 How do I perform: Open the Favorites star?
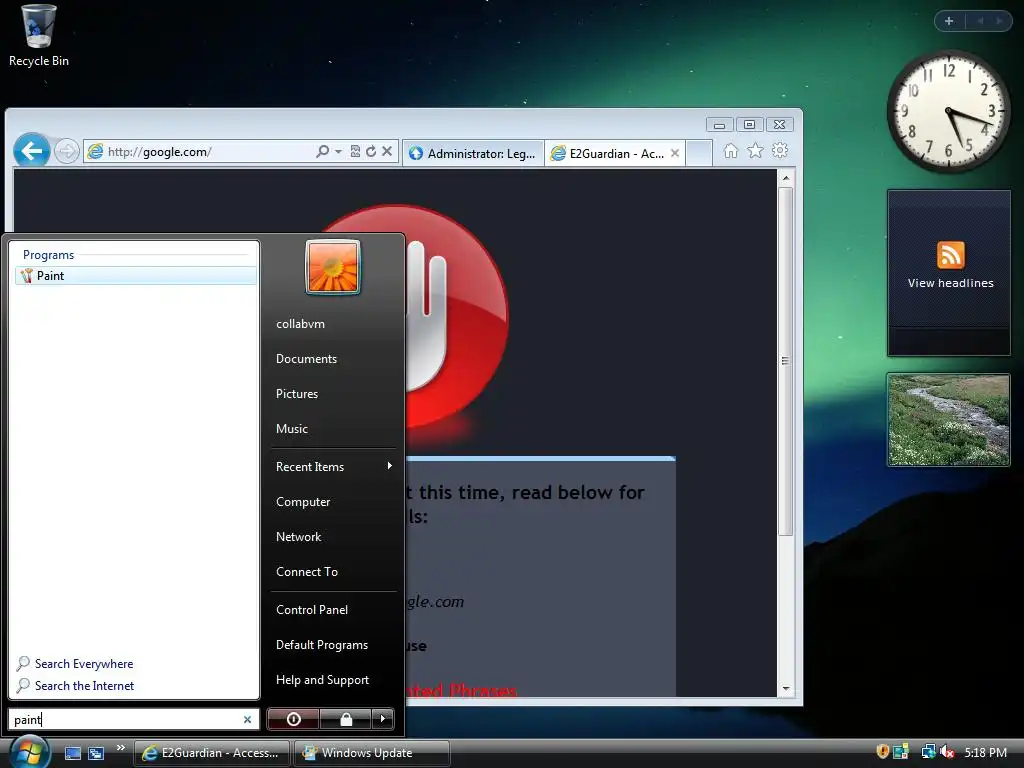[x=755, y=151]
